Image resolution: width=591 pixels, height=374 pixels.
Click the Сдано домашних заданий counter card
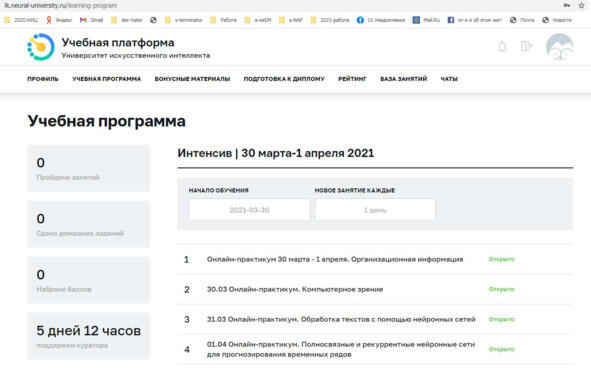coord(89,224)
